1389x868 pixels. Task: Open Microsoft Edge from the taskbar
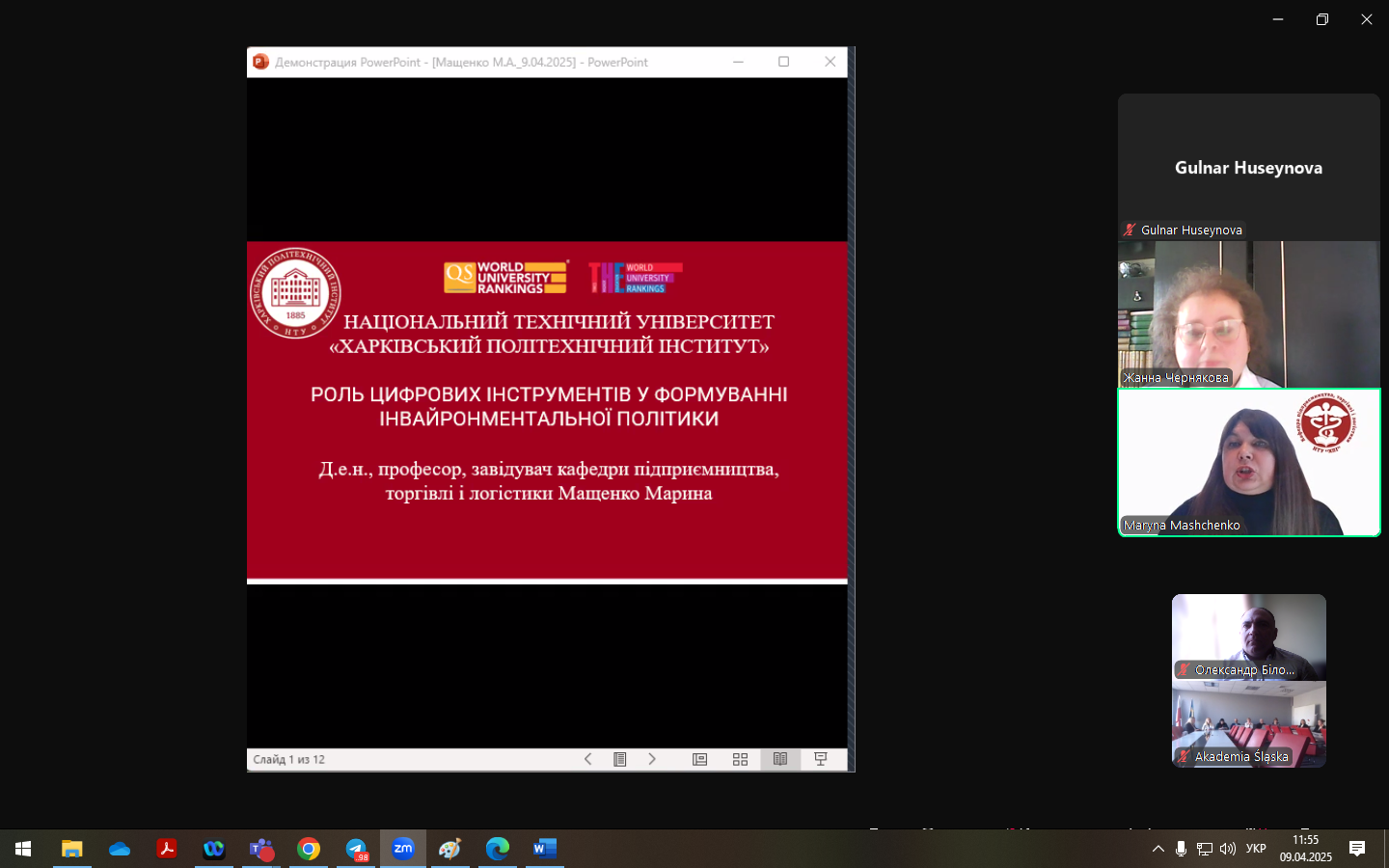(x=498, y=849)
